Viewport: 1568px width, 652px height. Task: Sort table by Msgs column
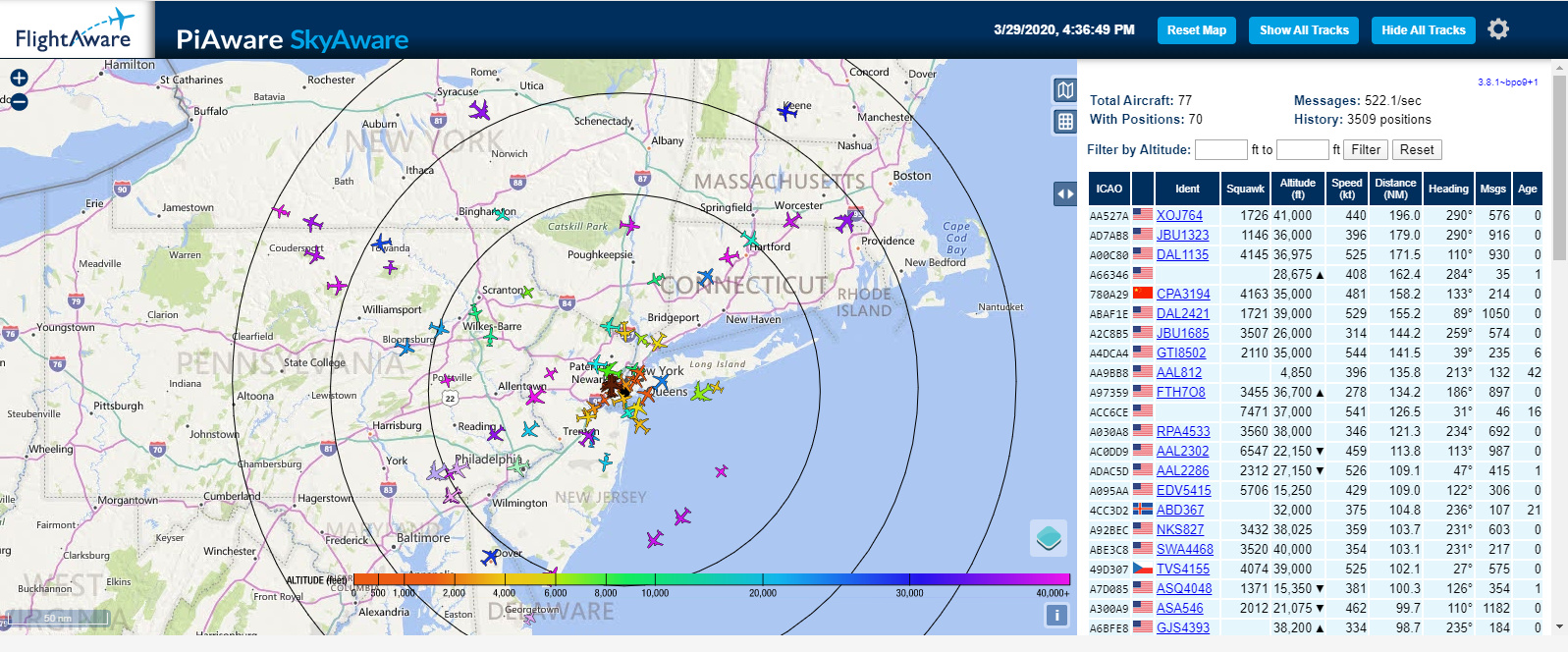[x=1492, y=189]
